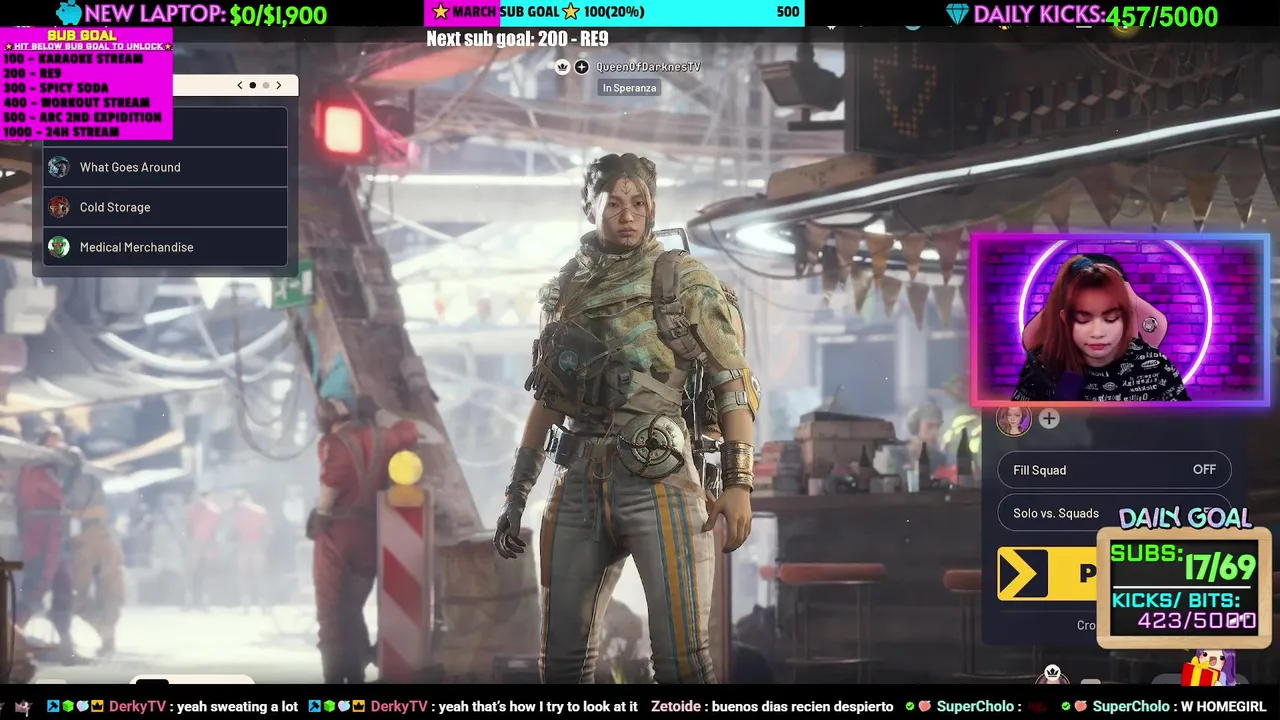Image resolution: width=1280 pixels, height=720 pixels.
Task: Open the What Goes Around quest
Action: (x=165, y=167)
